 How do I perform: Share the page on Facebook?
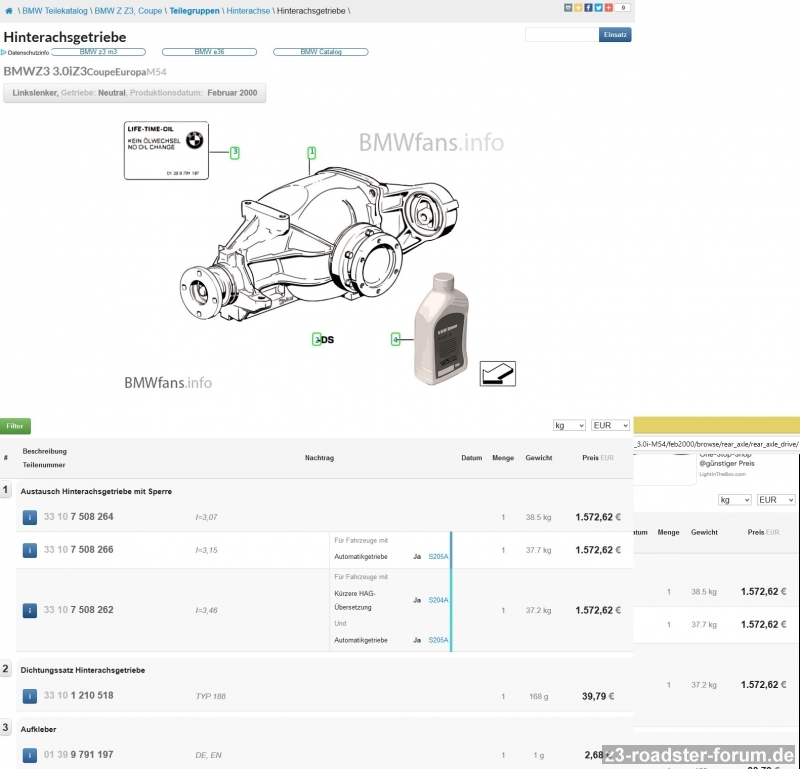coord(587,7)
